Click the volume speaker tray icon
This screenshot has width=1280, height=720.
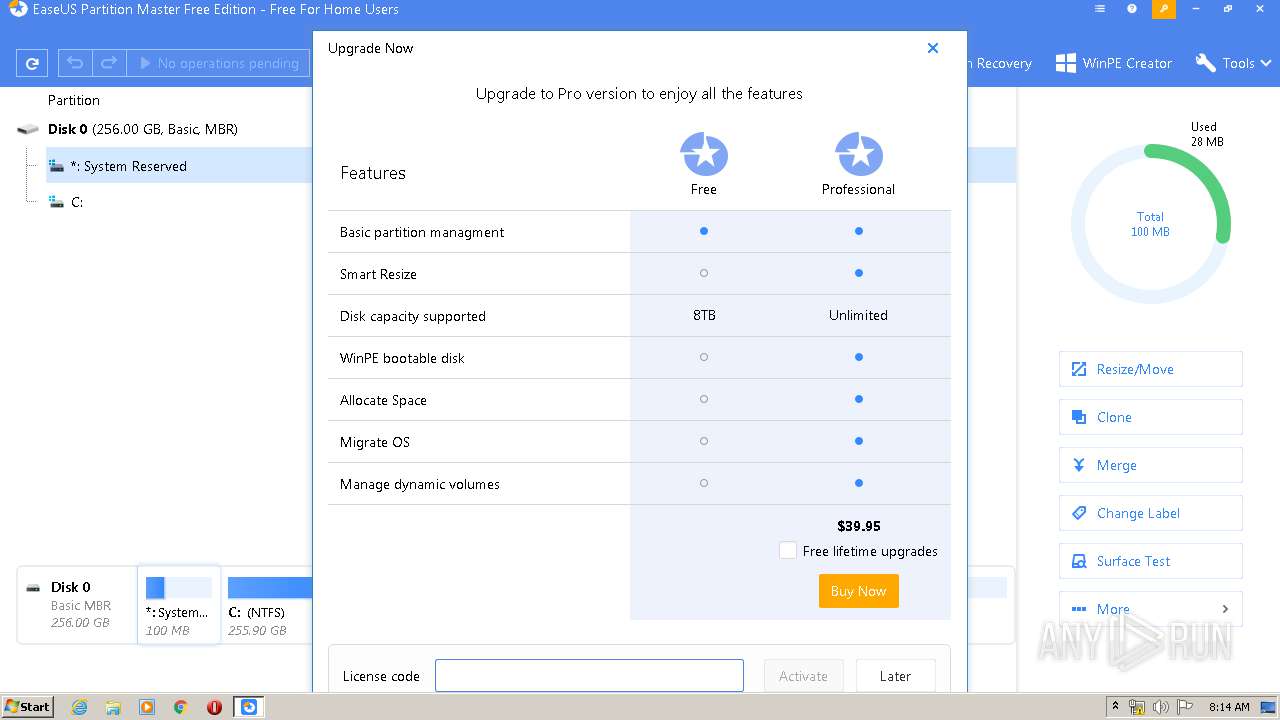[1160, 707]
